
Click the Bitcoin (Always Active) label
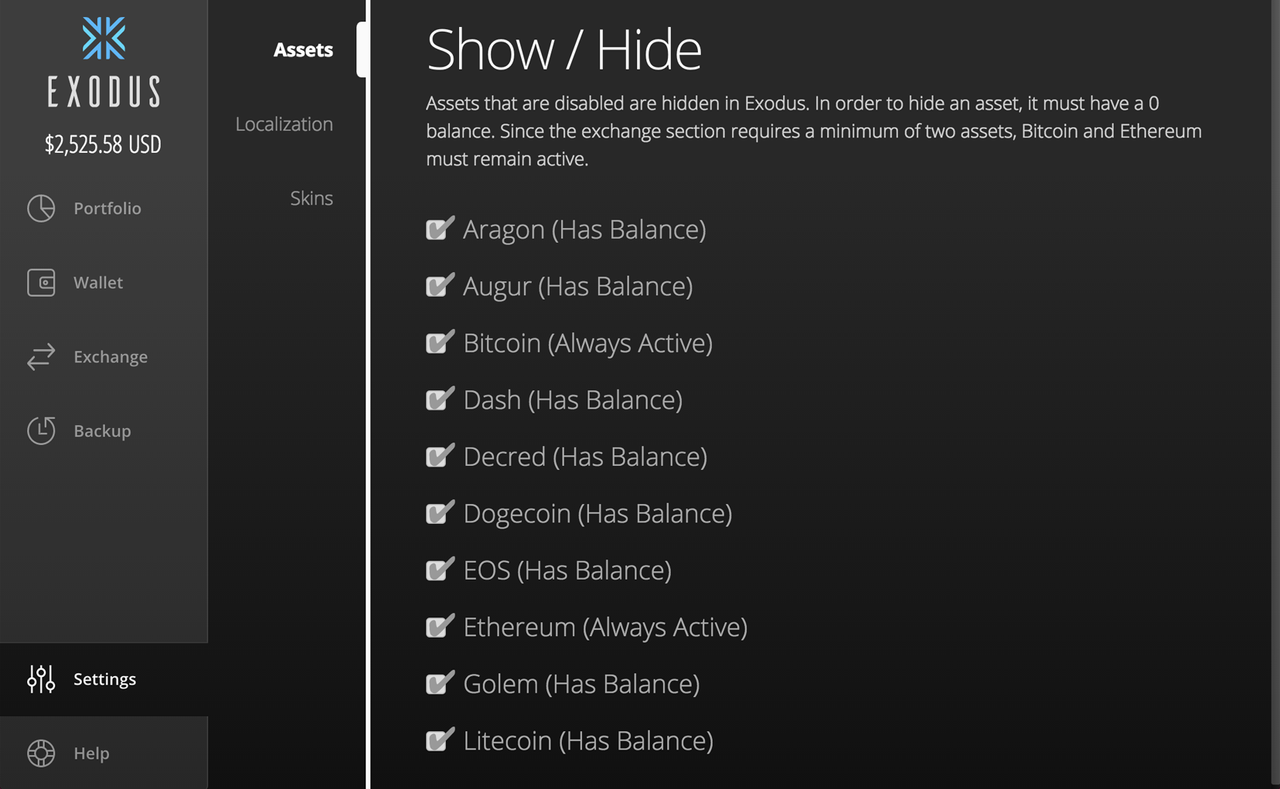[587, 343]
